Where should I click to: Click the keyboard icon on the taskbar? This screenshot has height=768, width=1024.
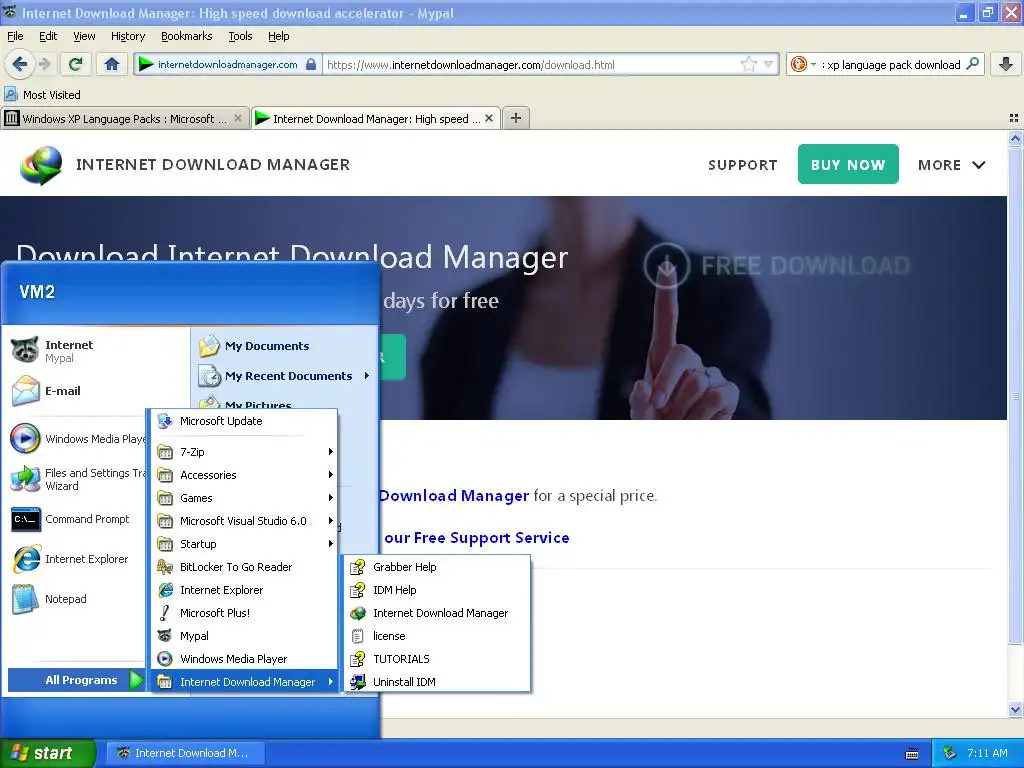pyautogui.click(x=912, y=754)
